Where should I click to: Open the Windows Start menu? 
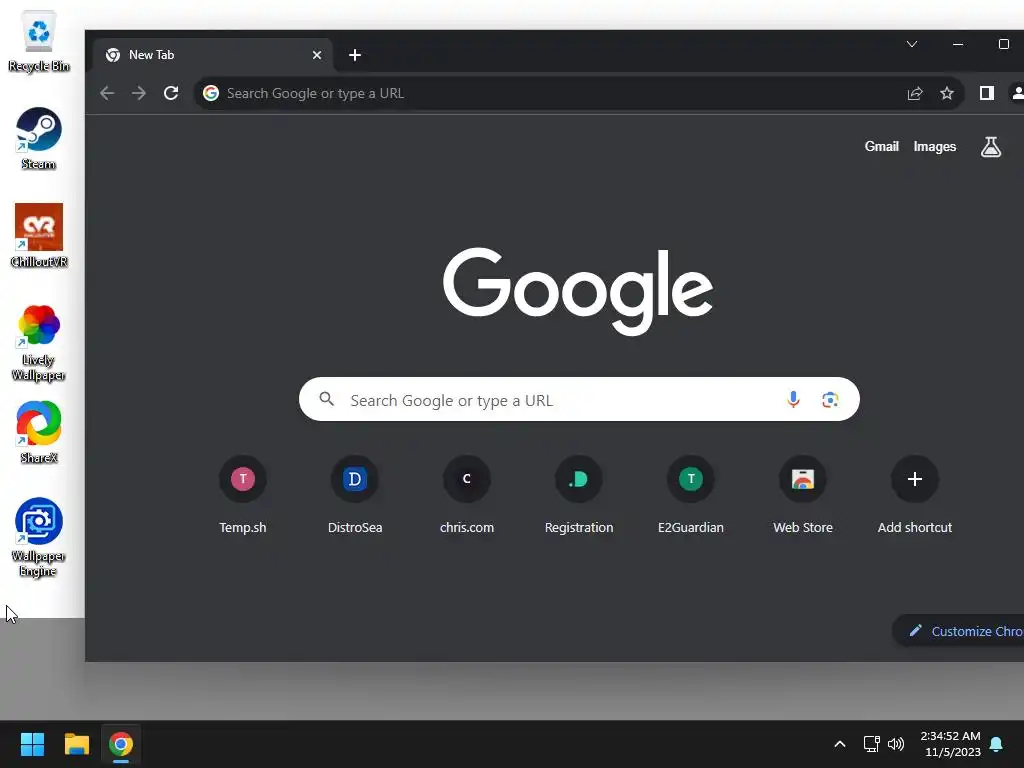click(32, 744)
